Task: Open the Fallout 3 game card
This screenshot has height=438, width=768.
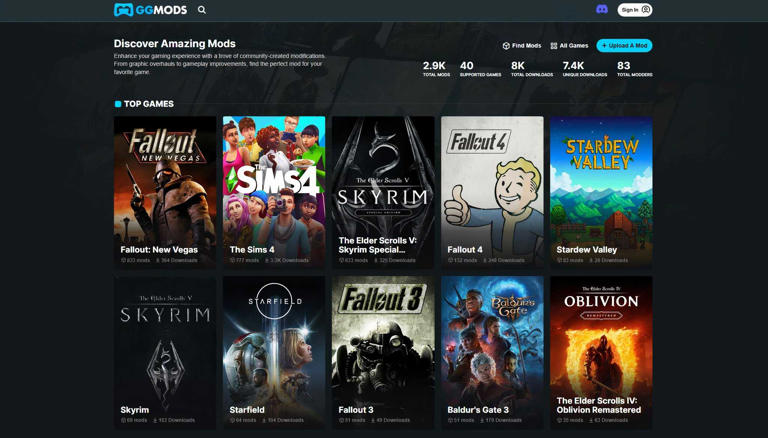Action: click(383, 352)
